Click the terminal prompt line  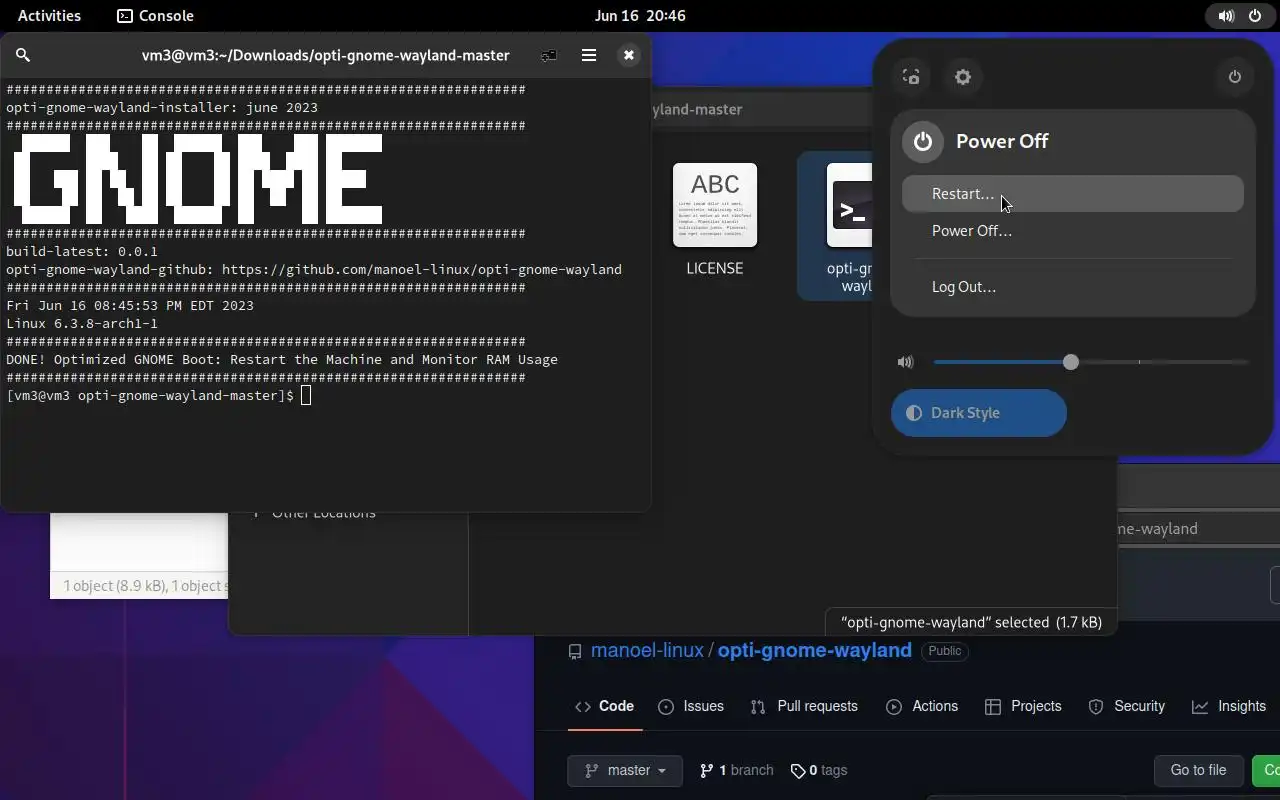[x=159, y=396]
